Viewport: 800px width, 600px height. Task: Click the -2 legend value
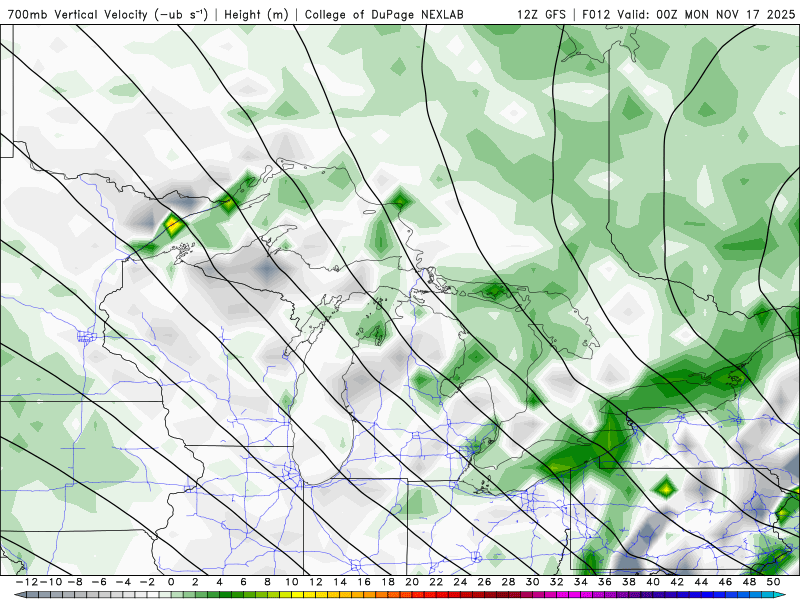tap(147, 582)
